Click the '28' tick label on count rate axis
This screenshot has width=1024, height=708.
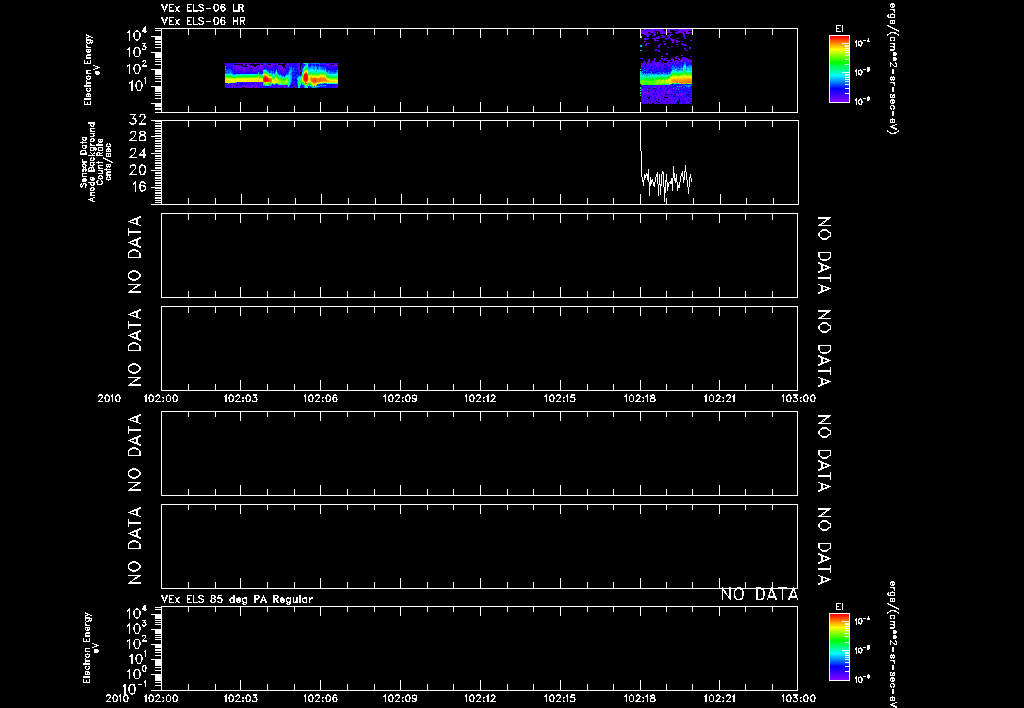(137, 137)
